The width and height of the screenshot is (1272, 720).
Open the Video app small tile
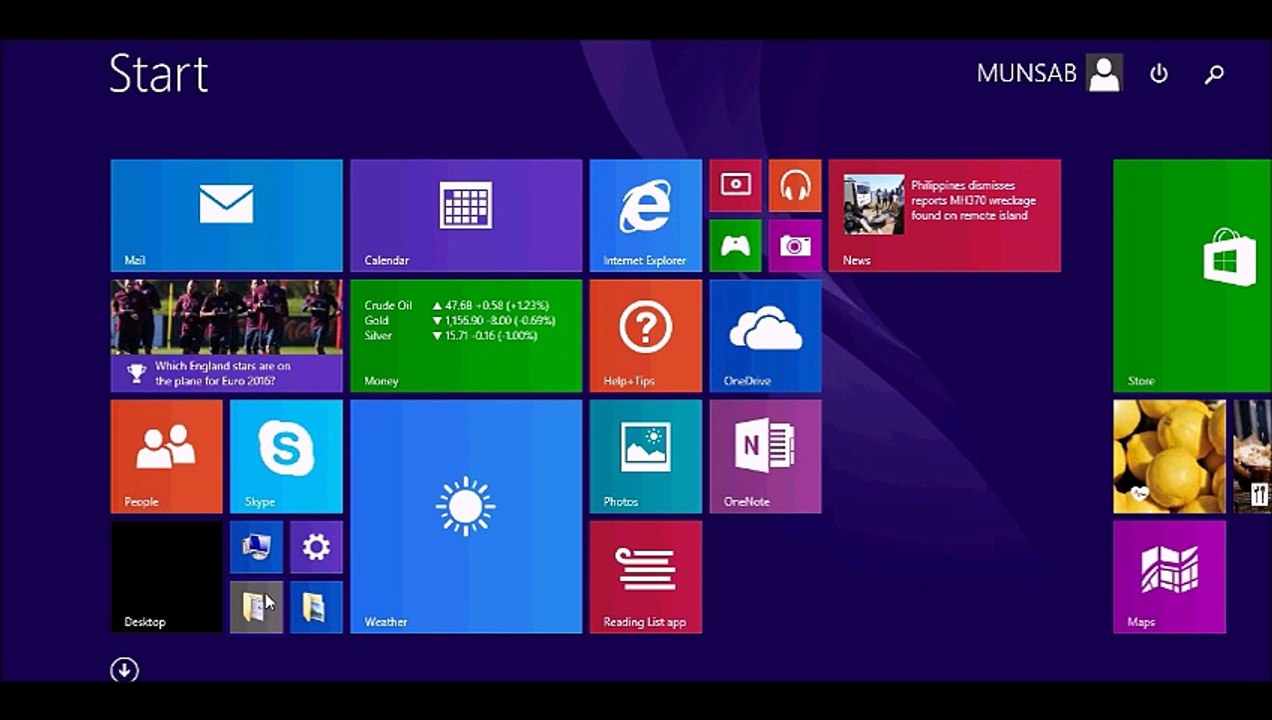(735, 186)
